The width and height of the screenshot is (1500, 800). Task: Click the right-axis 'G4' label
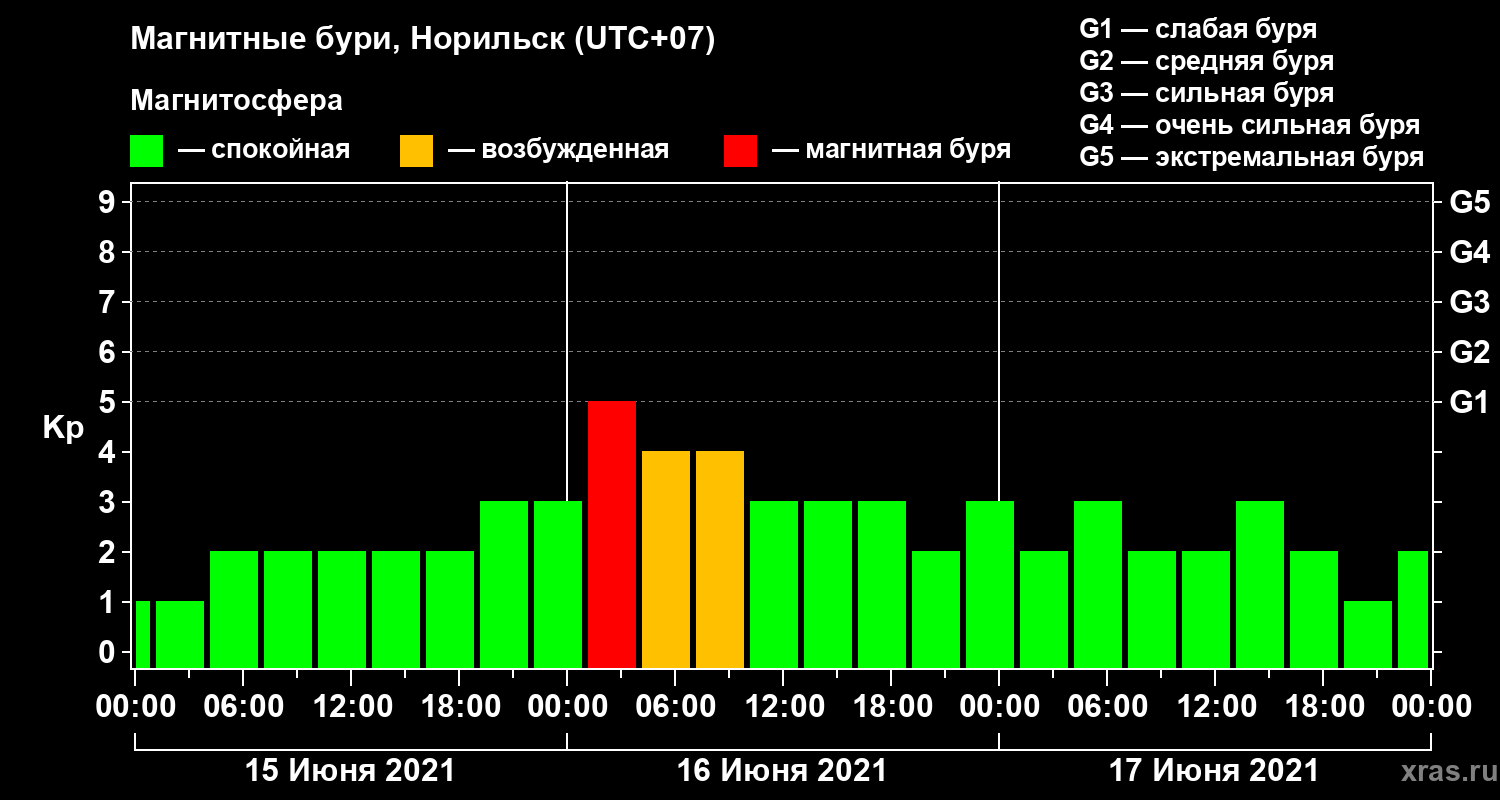coord(1469,252)
